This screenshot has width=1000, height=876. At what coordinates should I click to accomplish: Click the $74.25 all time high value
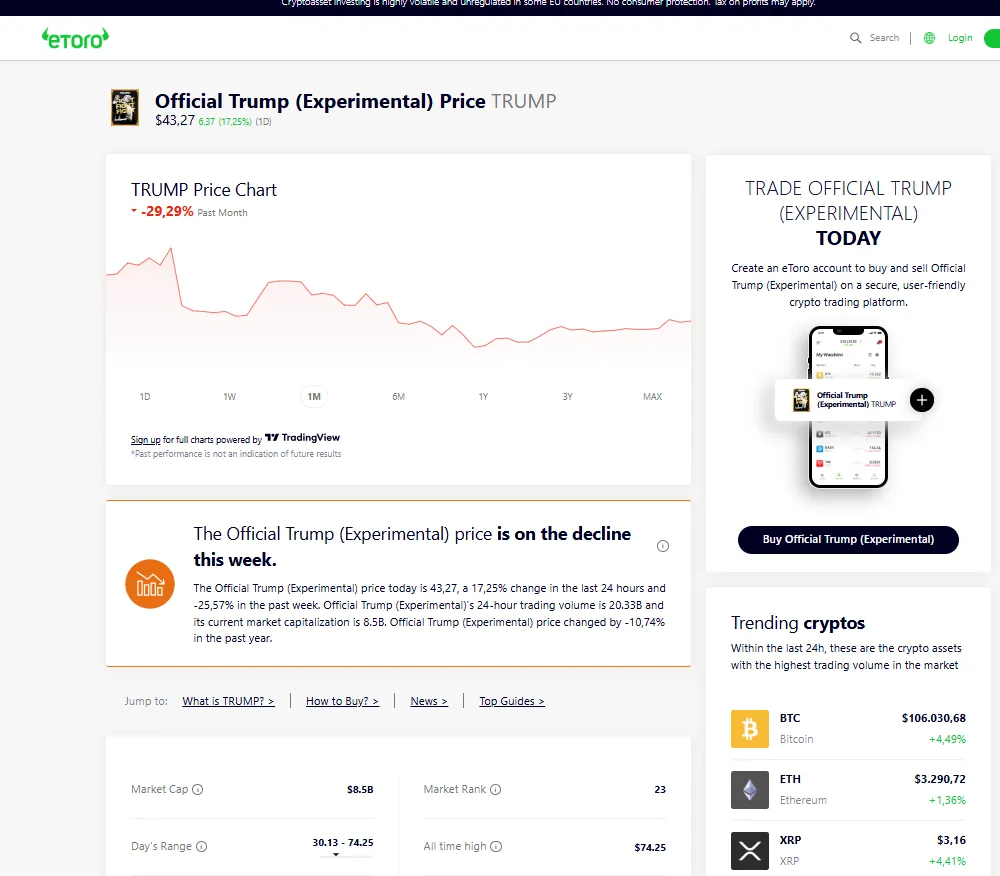[650, 847]
